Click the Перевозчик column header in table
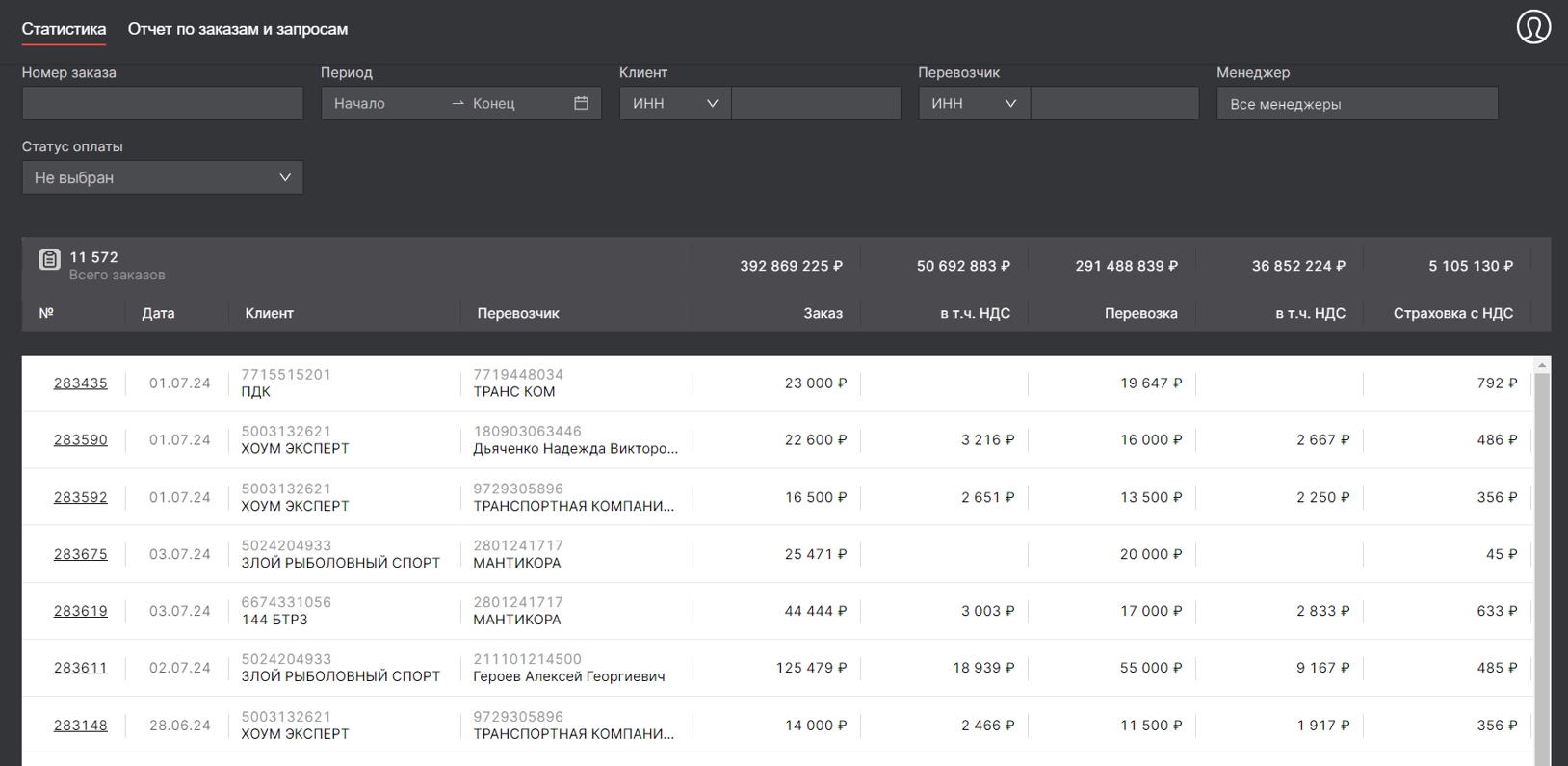 (518, 313)
